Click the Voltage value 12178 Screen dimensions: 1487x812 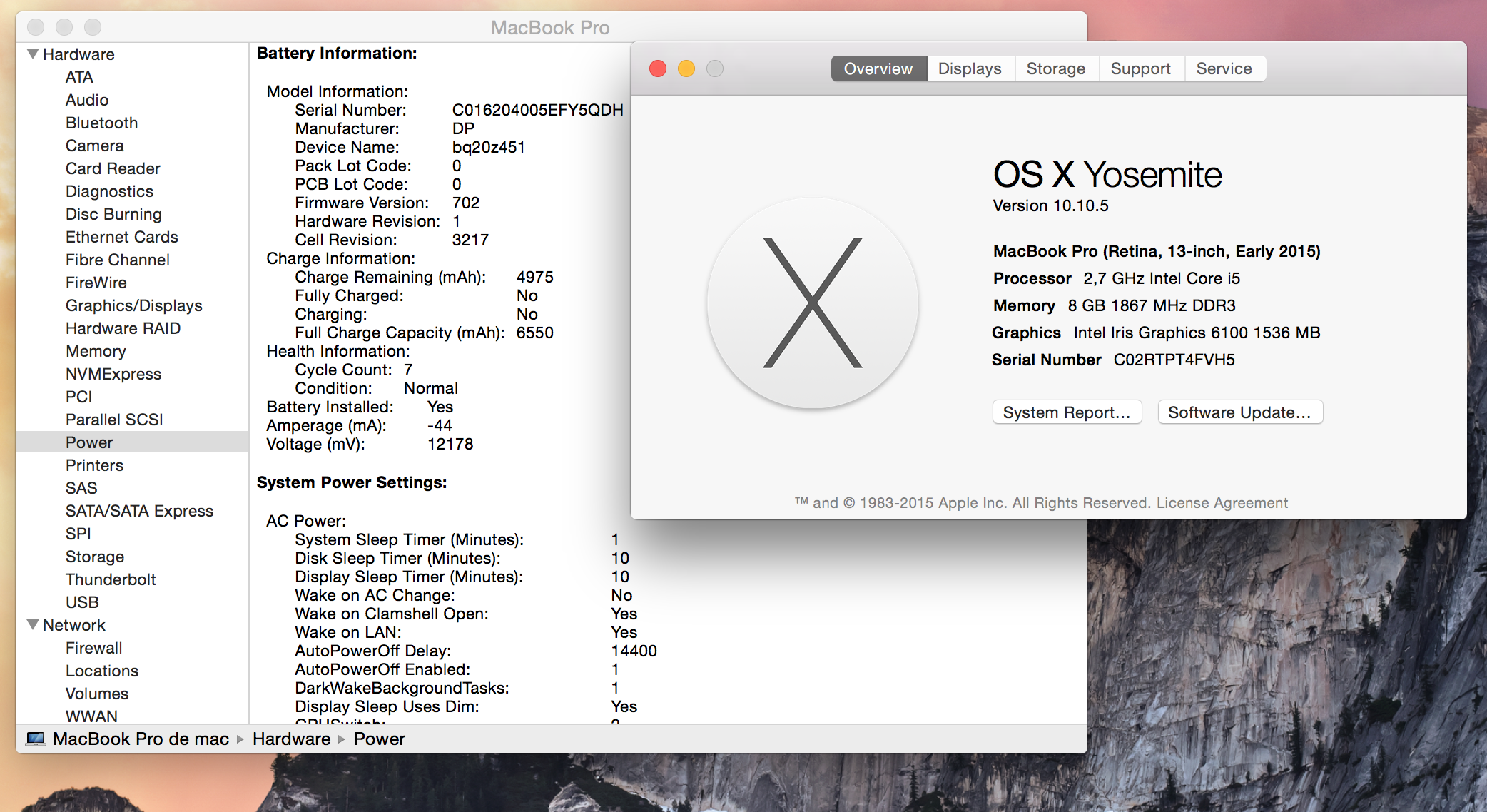(x=450, y=444)
